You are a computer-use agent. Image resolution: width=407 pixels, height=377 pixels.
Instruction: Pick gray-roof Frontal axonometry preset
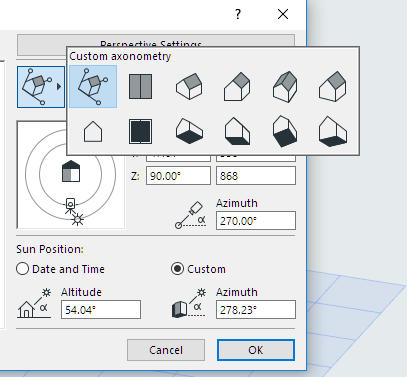[237, 87]
